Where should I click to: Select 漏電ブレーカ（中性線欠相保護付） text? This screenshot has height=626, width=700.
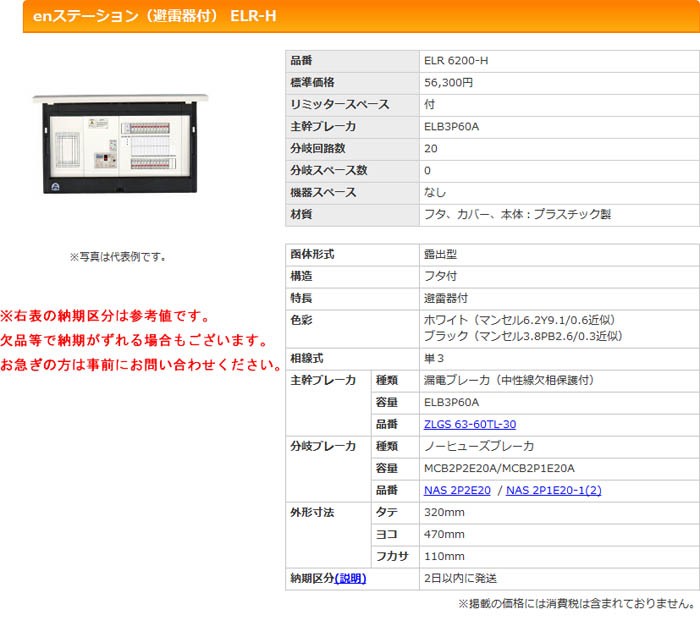(x=509, y=380)
